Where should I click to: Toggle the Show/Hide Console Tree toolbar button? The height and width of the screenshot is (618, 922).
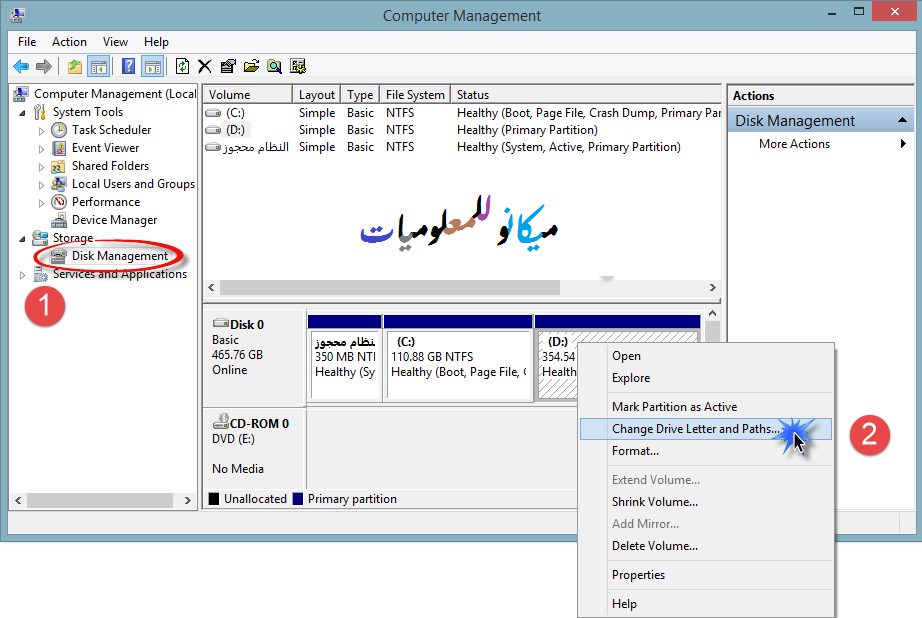(x=98, y=66)
